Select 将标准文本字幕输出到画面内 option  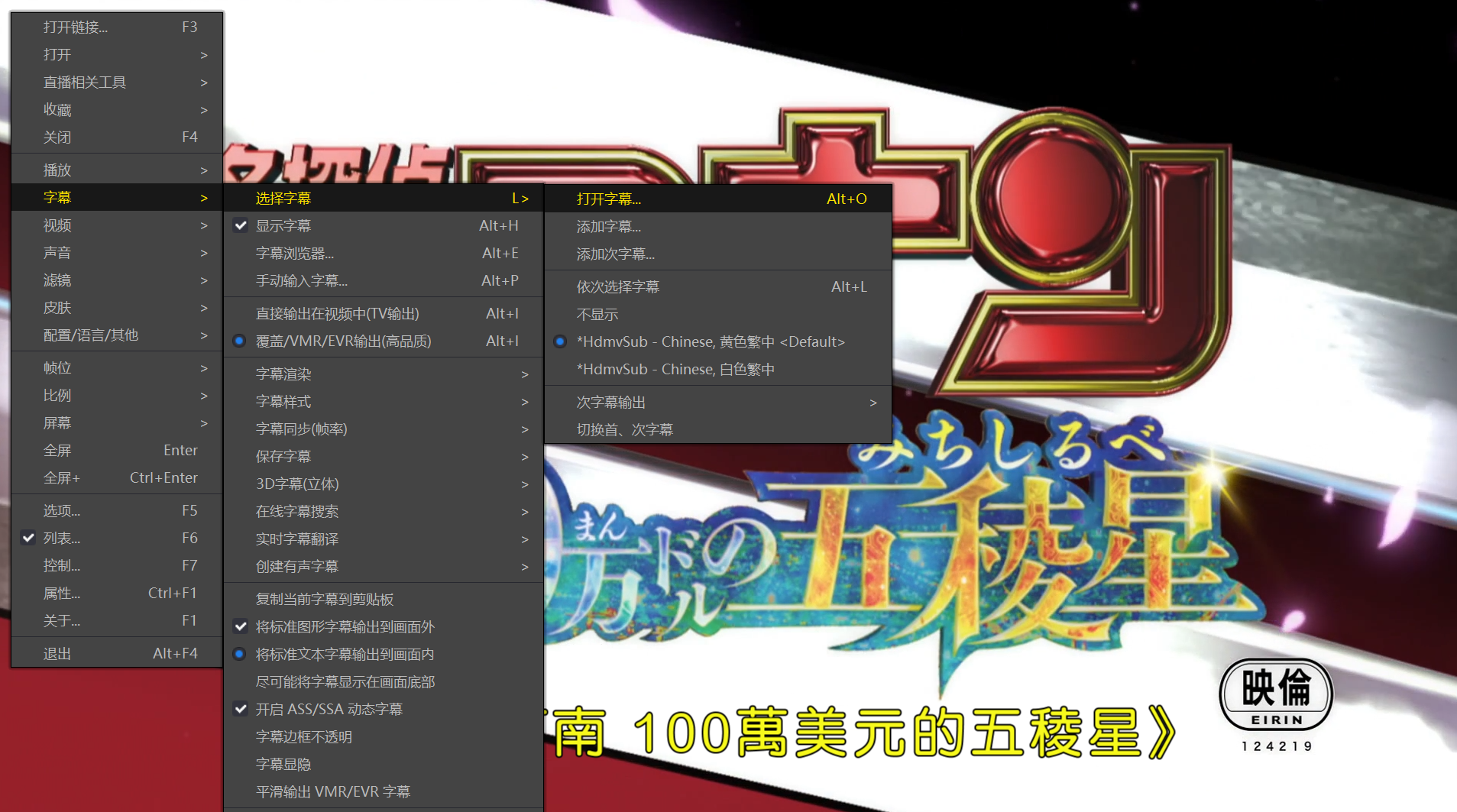(x=345, y=654)
